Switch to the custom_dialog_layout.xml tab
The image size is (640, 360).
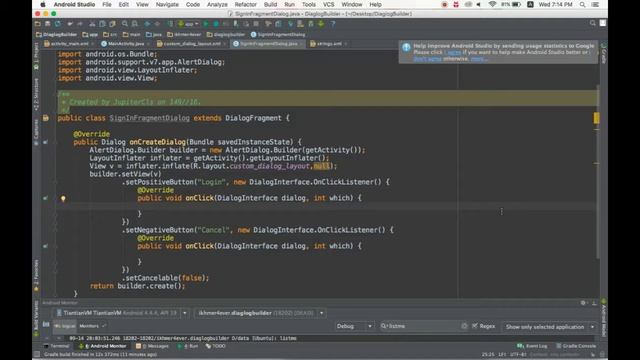click(x=192, y=44)
